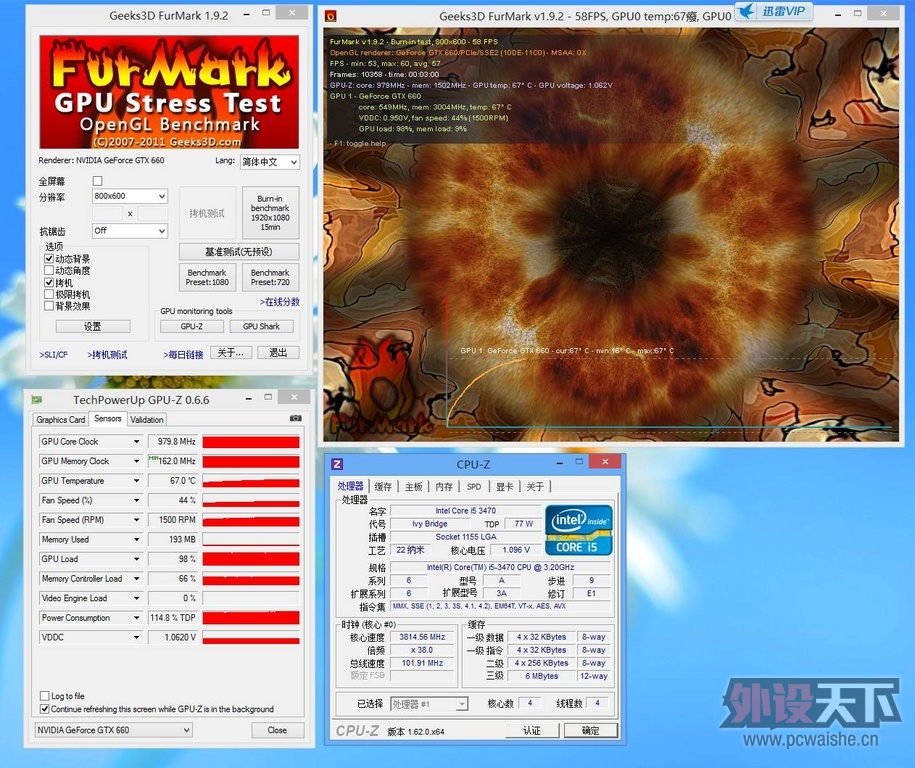Open the >每日链接 daily link
This screenshot has width=915, height=768.
coord(183,354)
